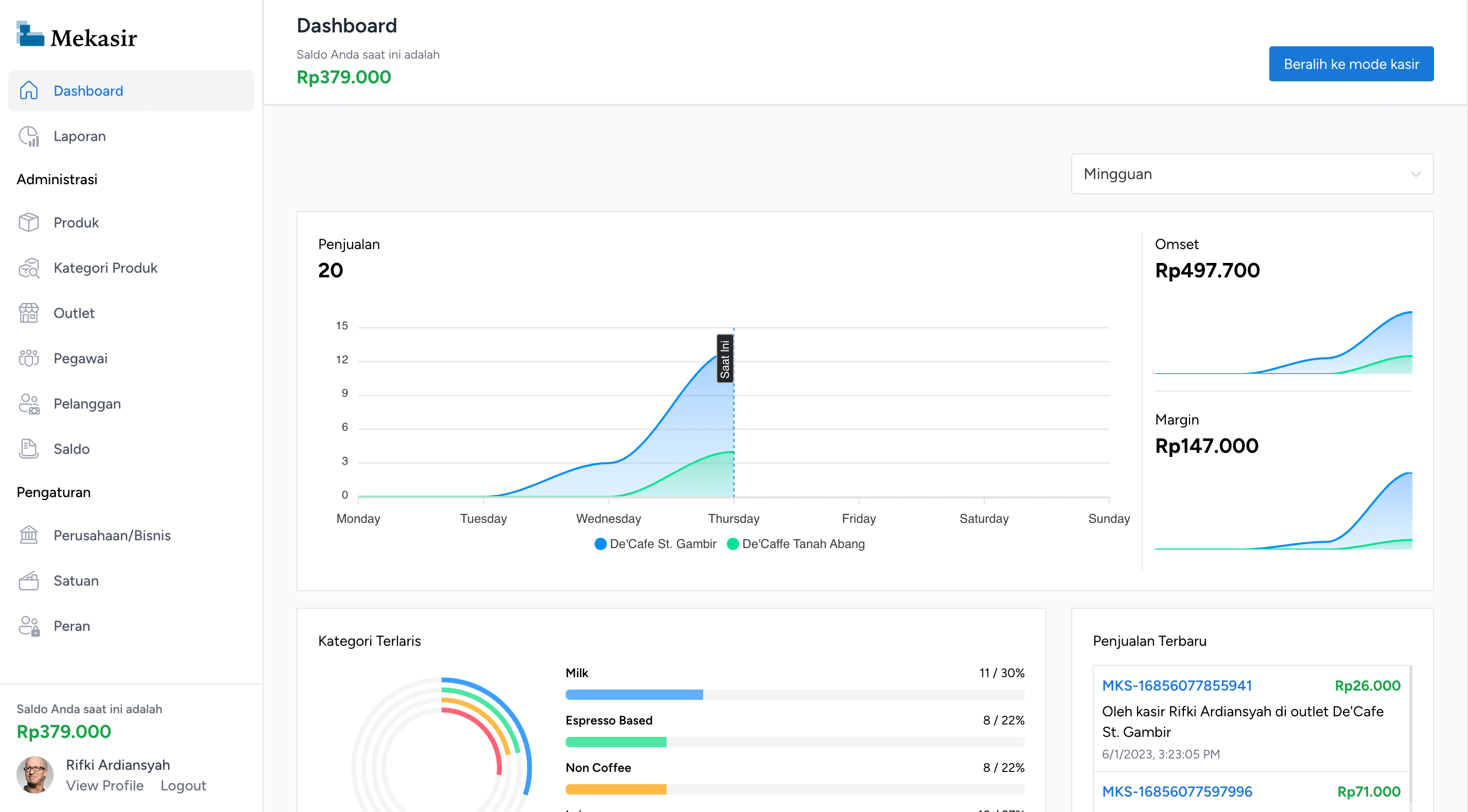Click the Peran role lock icon

point(28,626)
